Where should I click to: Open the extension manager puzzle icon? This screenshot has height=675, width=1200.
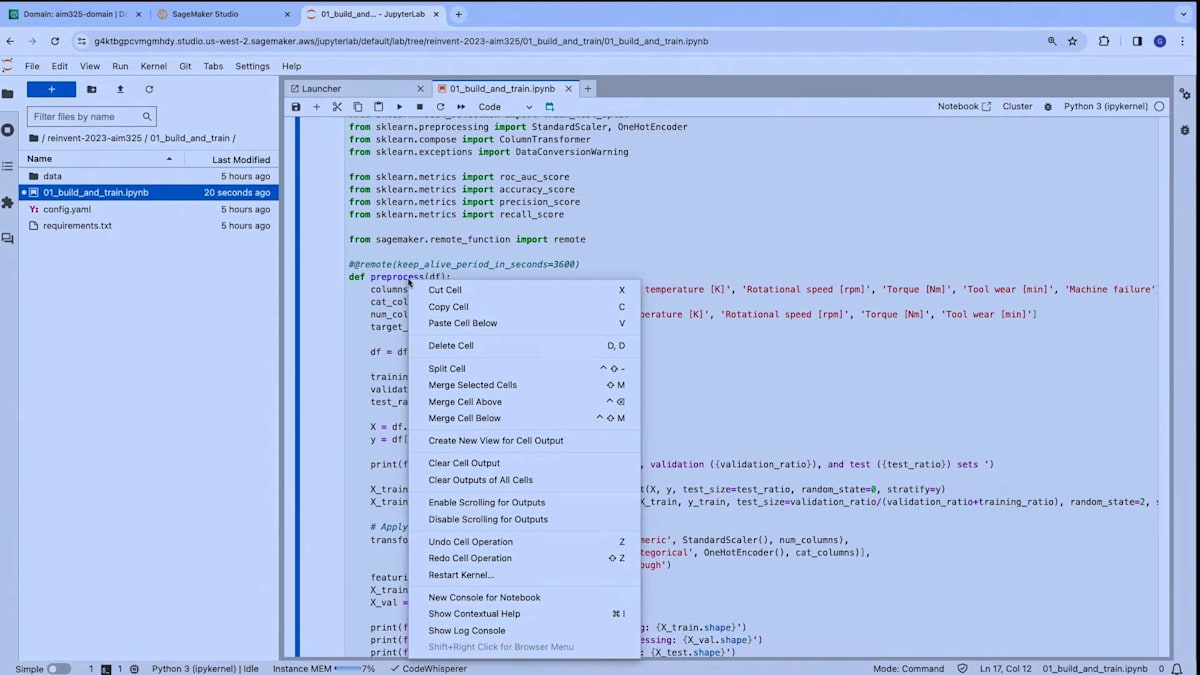[x=8, y=202]
